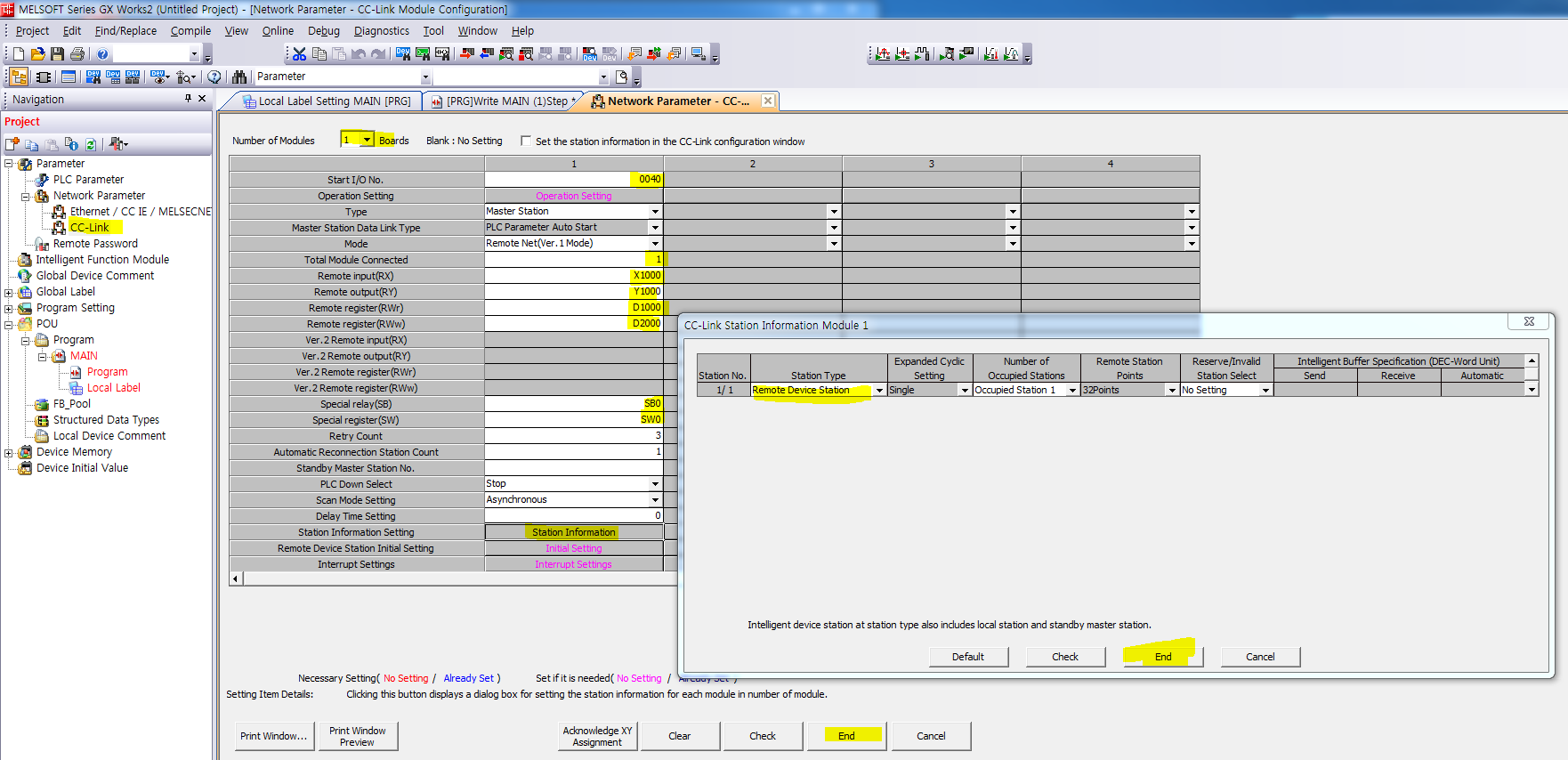Select CC-Link in the project tree

[89, 228]
